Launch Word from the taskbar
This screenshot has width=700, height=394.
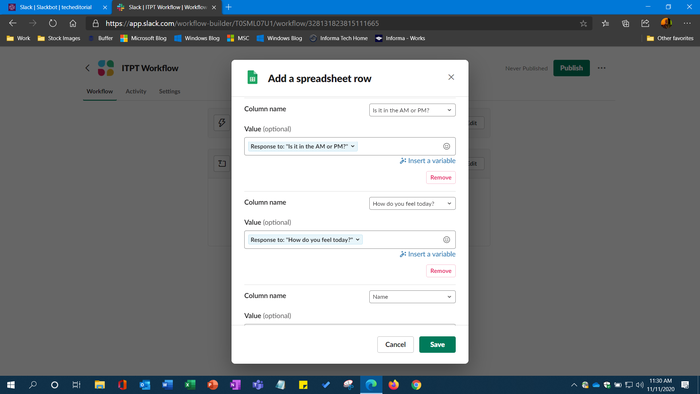[x=167, y=385]
